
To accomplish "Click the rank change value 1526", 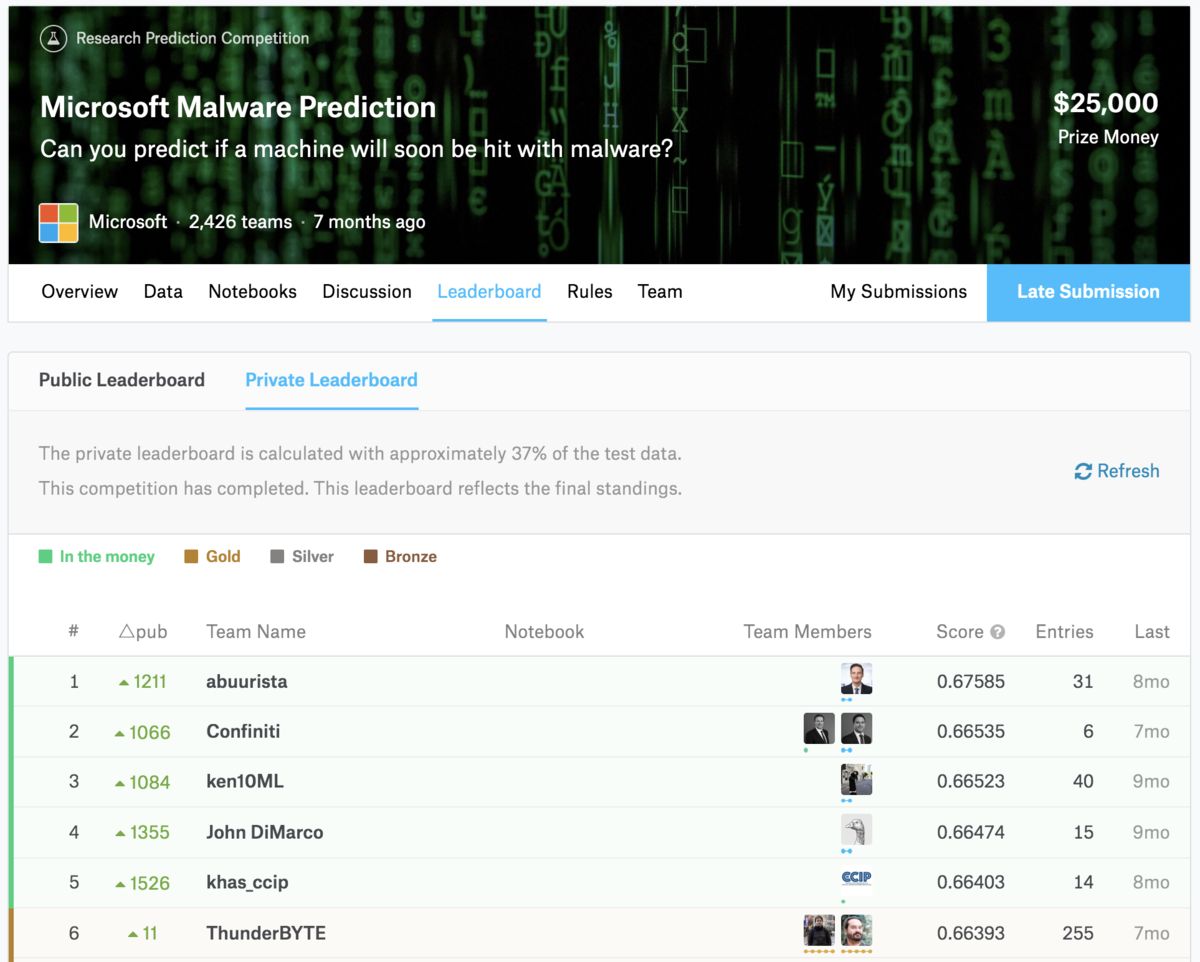I will (150, 883).
